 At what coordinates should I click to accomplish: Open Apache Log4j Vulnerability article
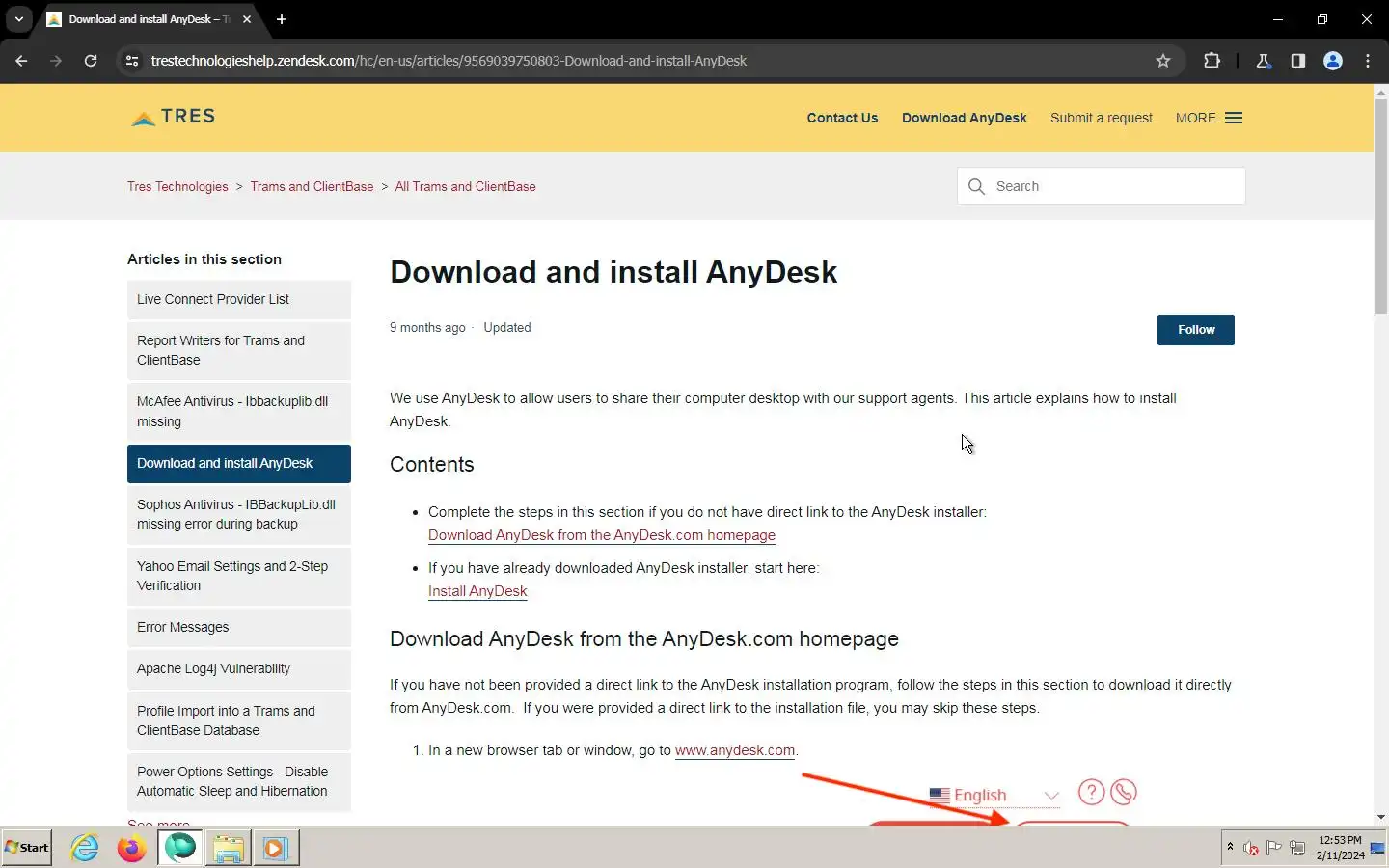click(239, 669)
